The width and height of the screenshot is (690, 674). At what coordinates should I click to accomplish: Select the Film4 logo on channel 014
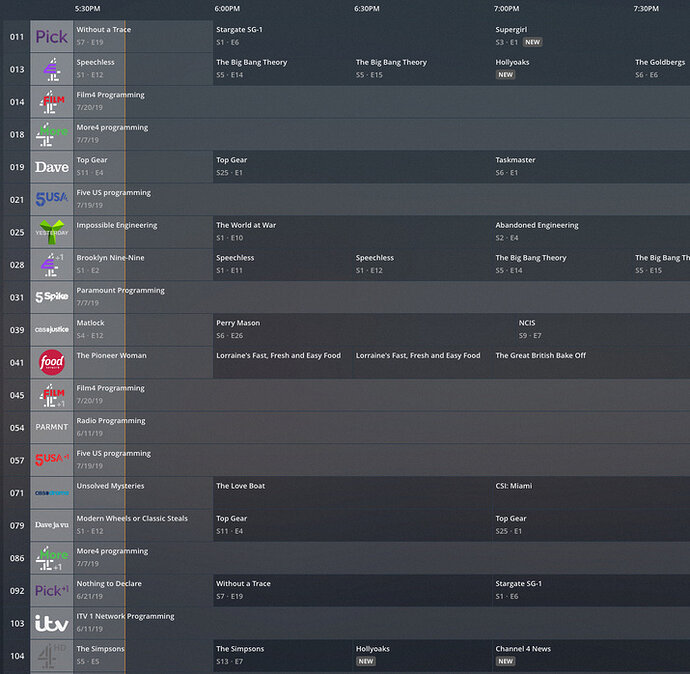51,102
